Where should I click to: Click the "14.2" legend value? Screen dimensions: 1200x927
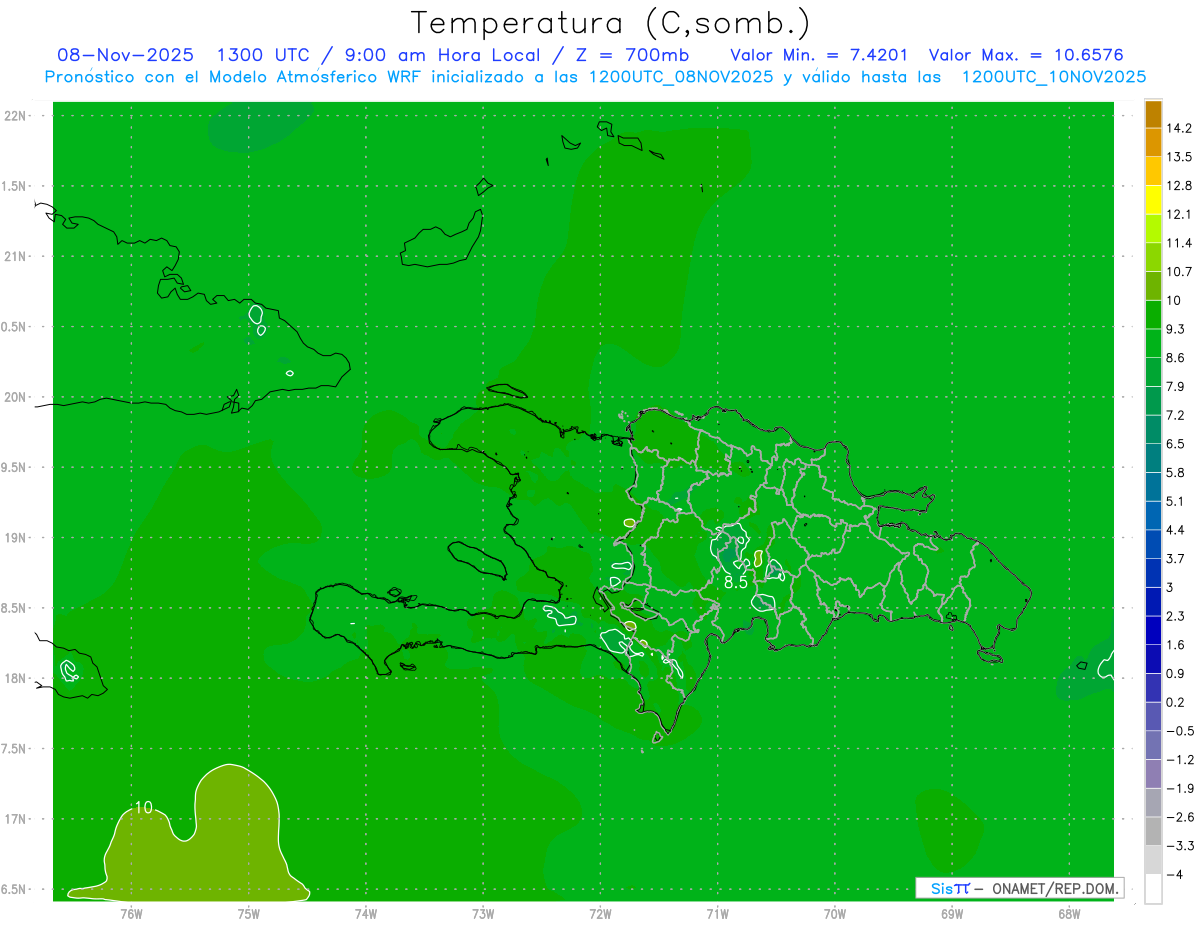pos(1179,128)
